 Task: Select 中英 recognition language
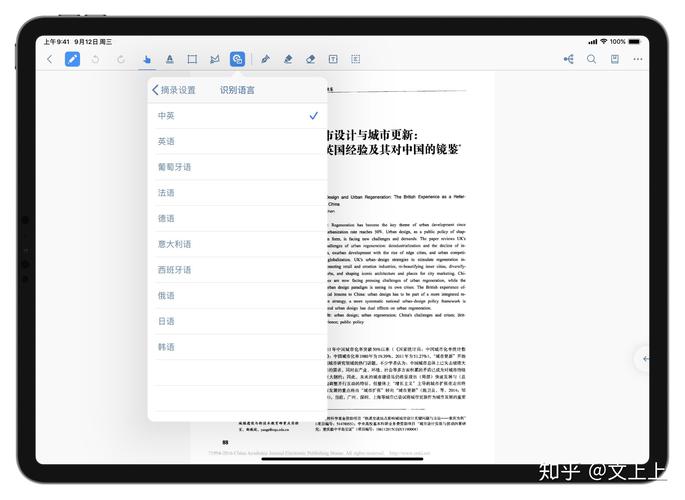pos(238,116)
